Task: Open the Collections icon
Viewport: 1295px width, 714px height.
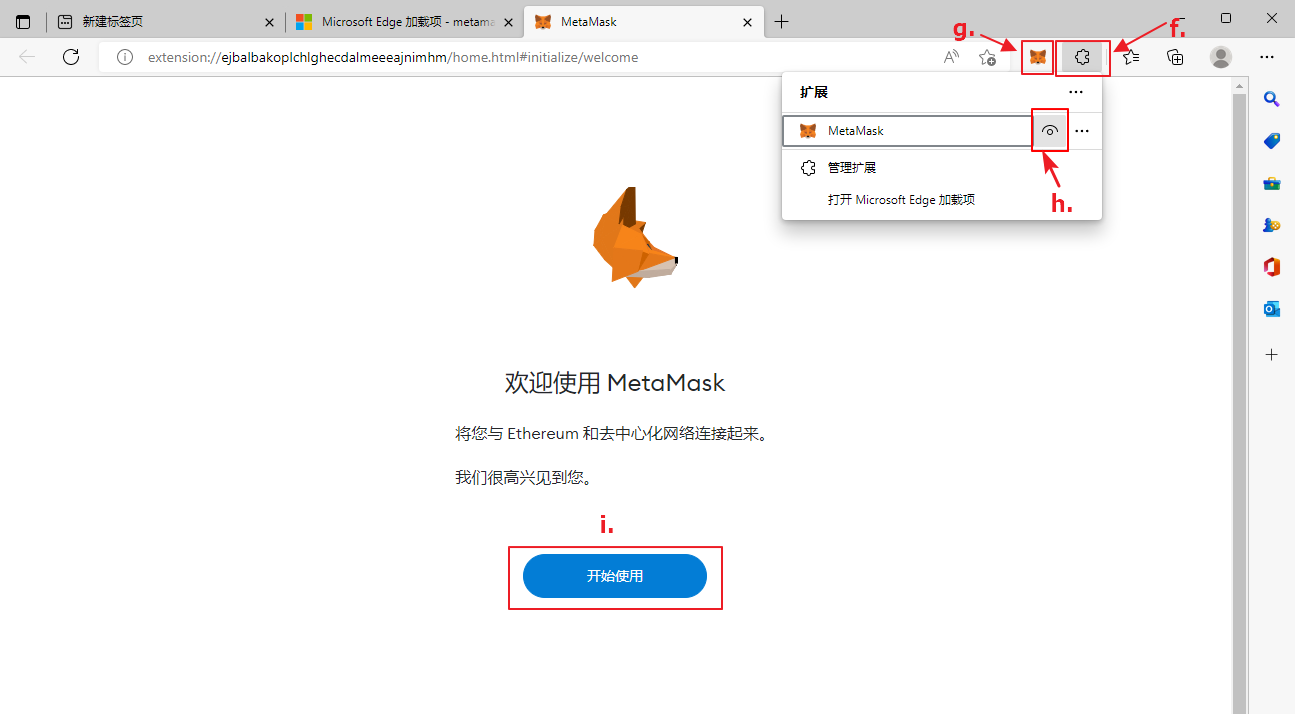Action: [x=1176, y=57]
